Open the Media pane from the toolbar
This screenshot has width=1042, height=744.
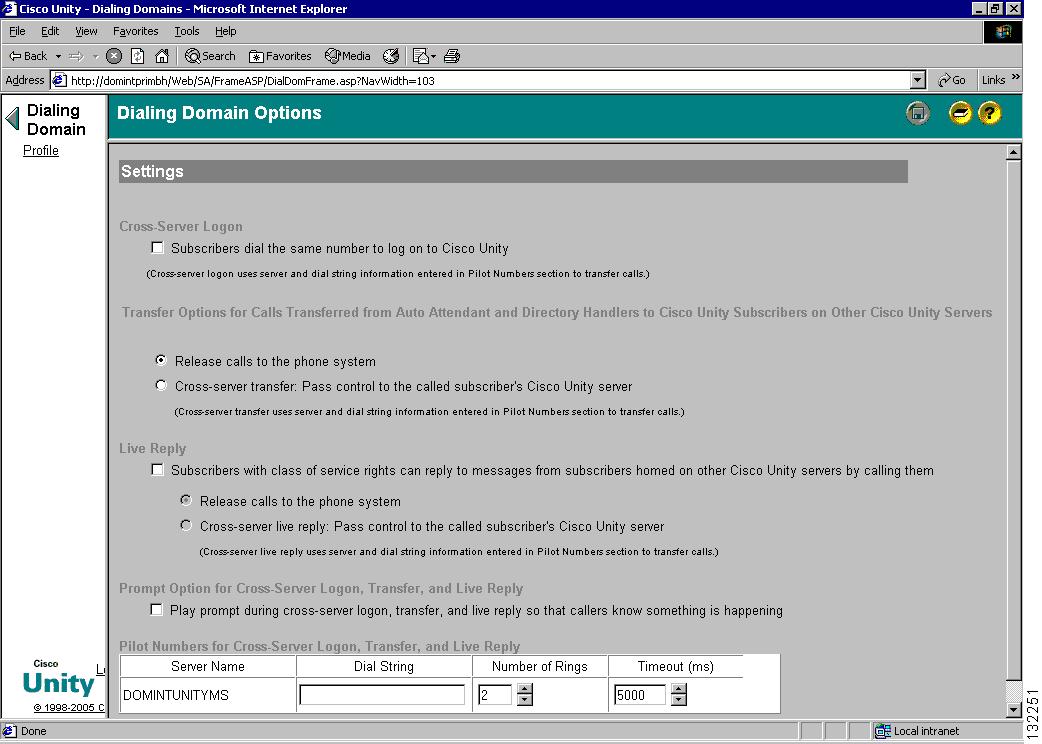point(348,56)
